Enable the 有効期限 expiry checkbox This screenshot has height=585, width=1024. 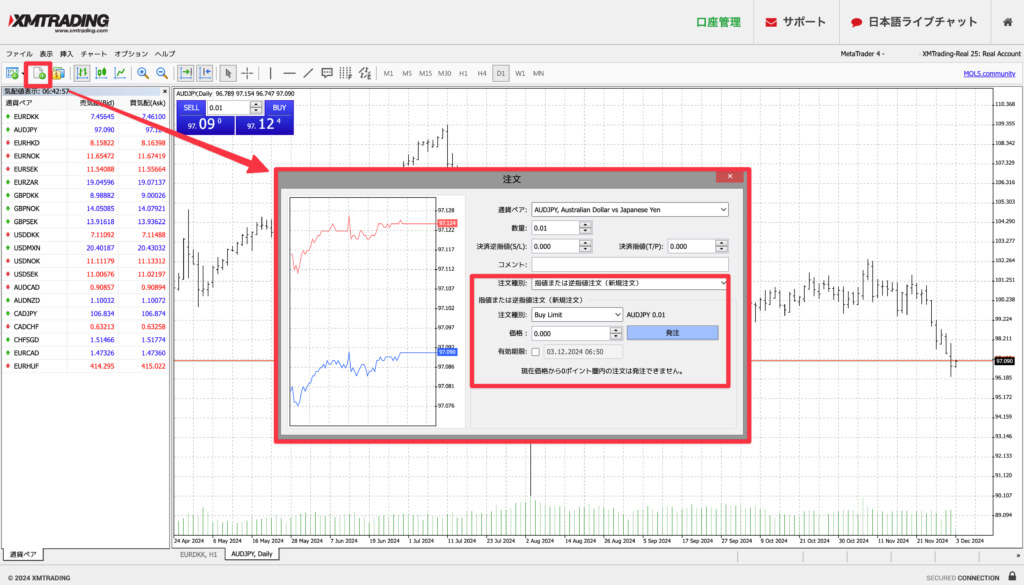pos(536,351)
